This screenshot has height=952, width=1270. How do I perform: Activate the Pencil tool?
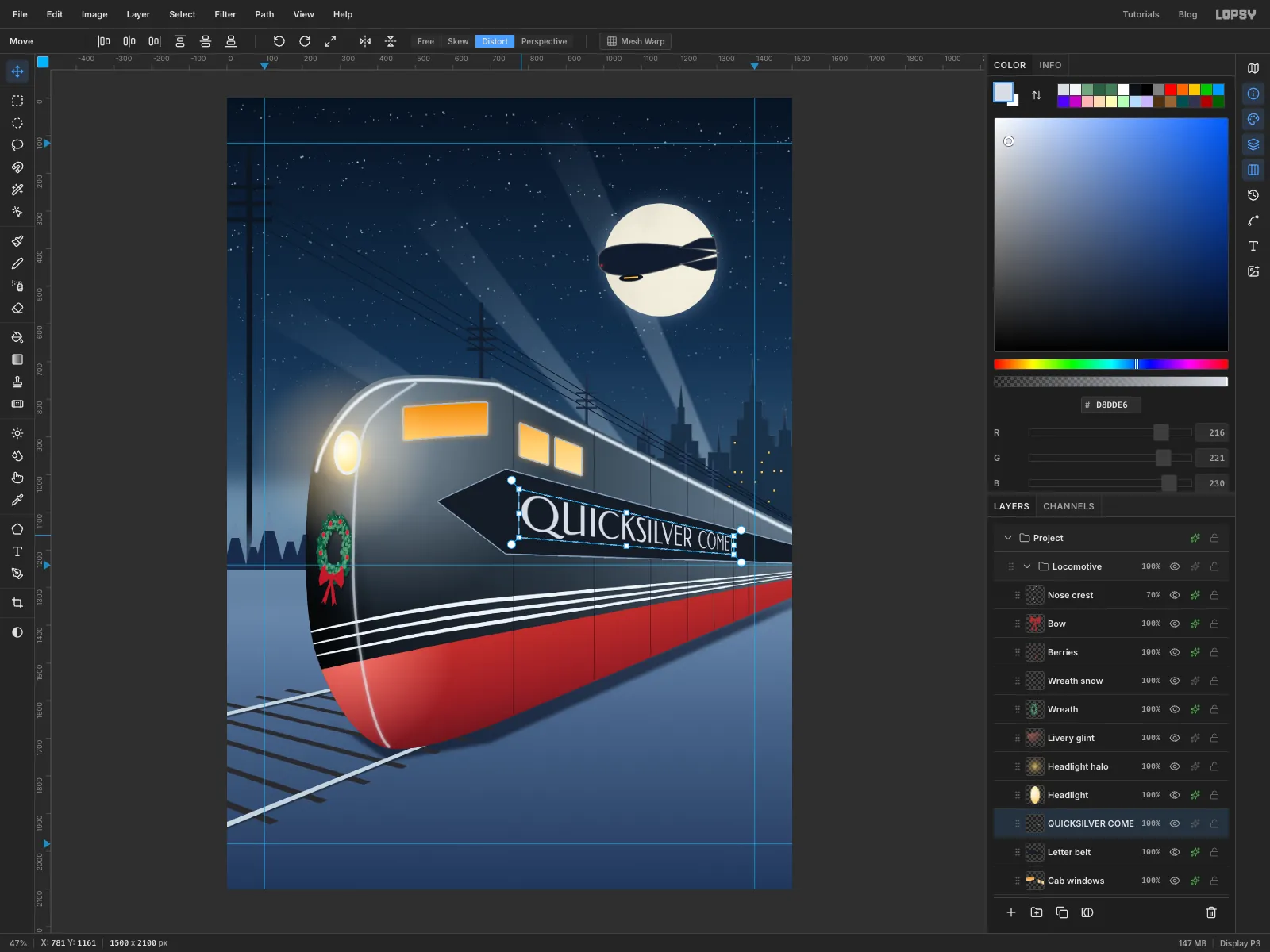[17, 263]
